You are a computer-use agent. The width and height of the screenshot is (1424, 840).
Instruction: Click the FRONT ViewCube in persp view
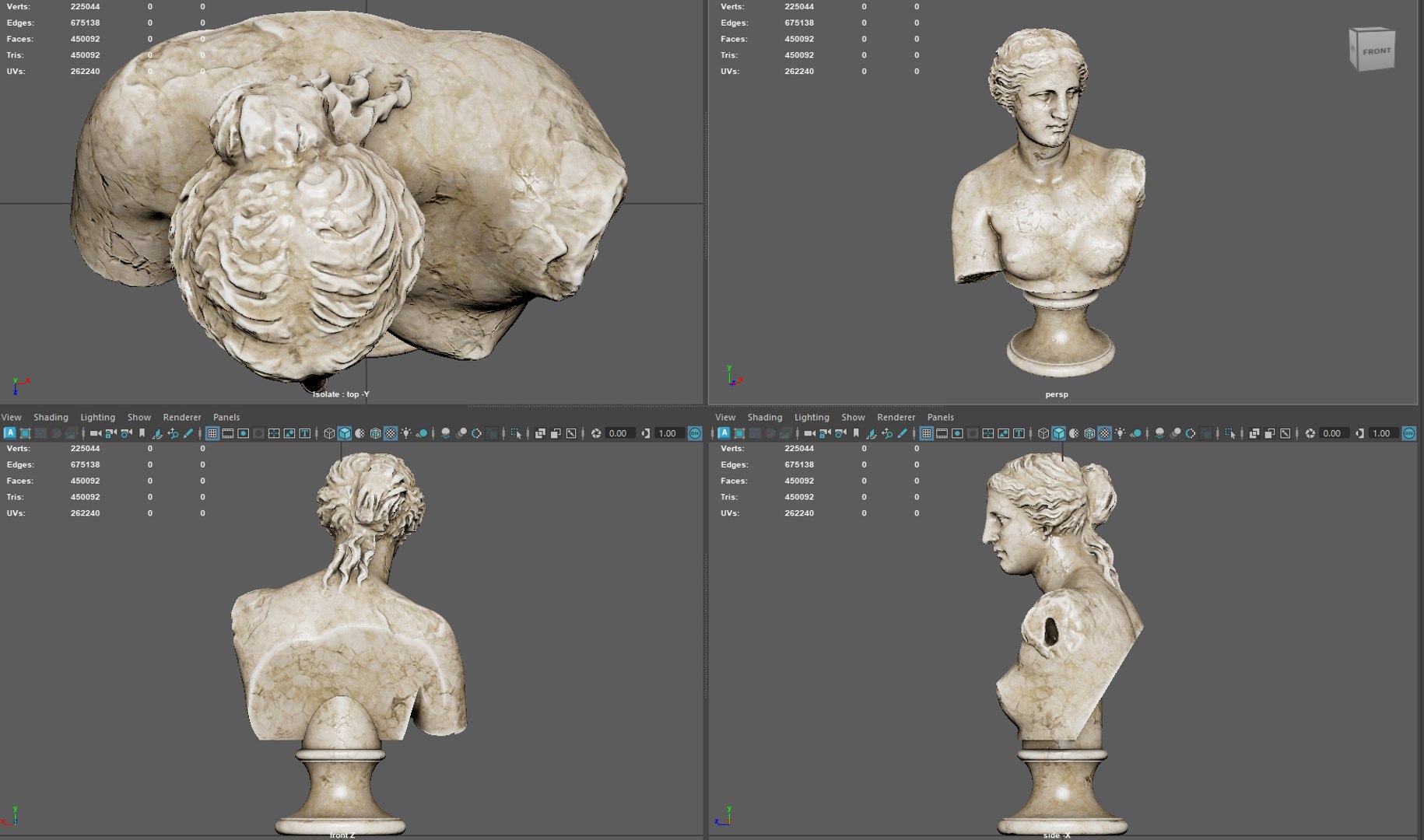pyautogui.click(x=1373, y=50)
